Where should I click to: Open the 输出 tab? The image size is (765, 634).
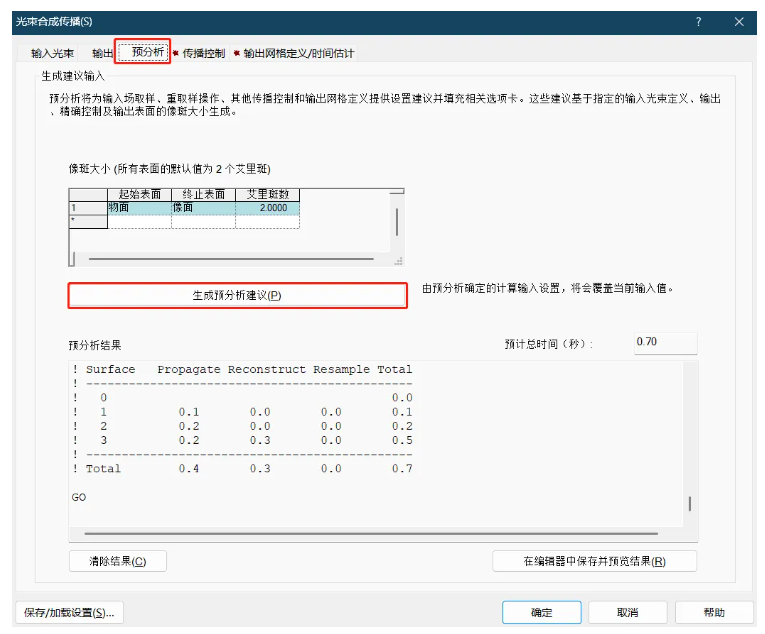(102, 53)
